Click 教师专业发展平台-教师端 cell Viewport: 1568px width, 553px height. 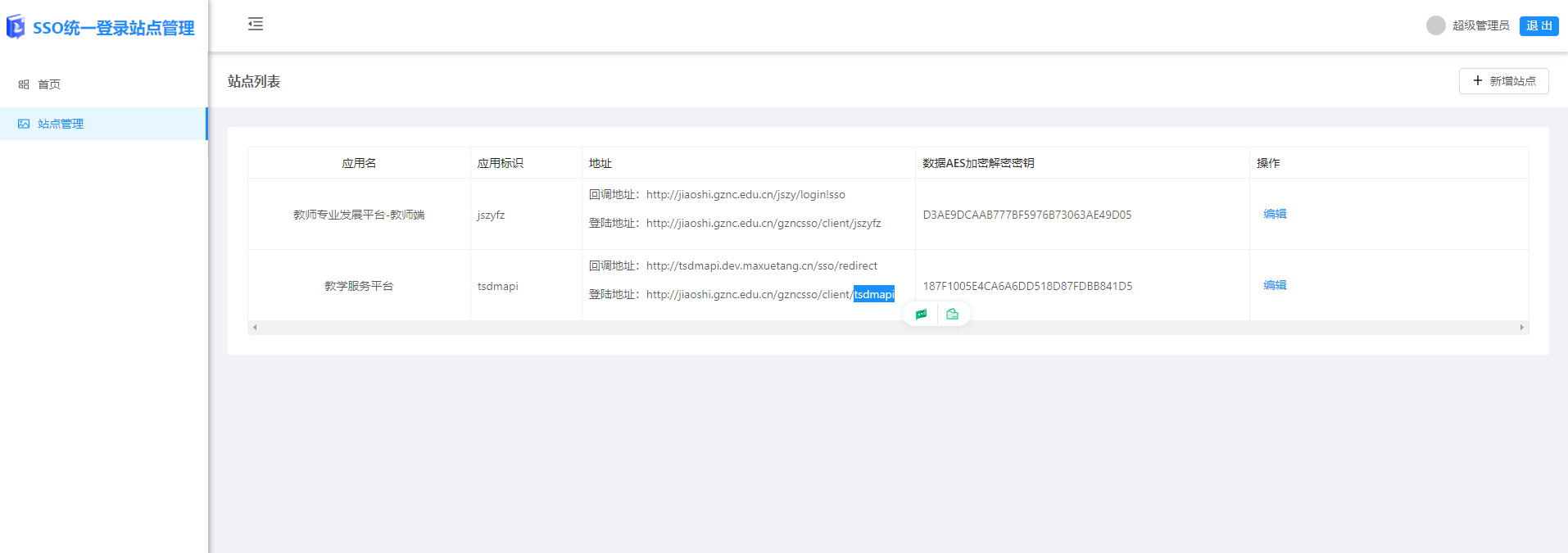[359, 215]
